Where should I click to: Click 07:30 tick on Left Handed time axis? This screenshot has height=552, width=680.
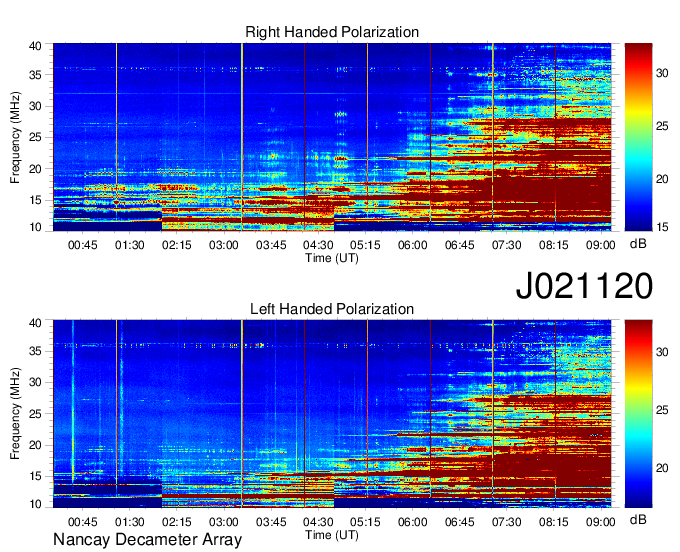coord(507,522)
